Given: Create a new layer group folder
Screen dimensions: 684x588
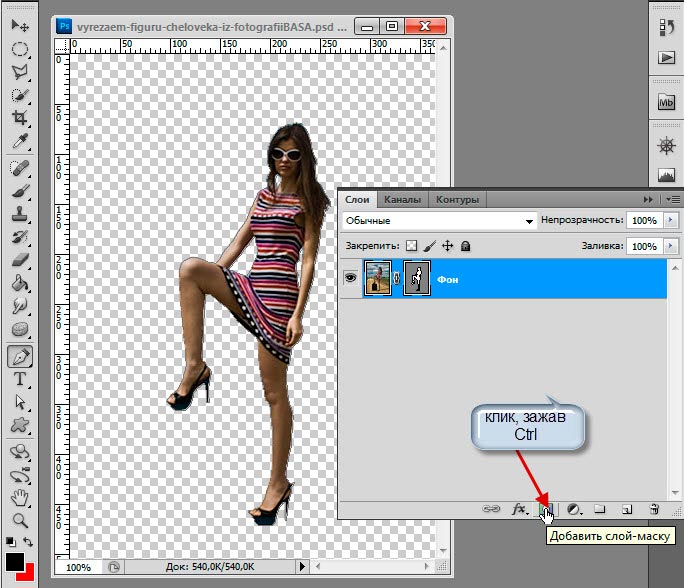Looking at the screenshot, I should [600, 510].
